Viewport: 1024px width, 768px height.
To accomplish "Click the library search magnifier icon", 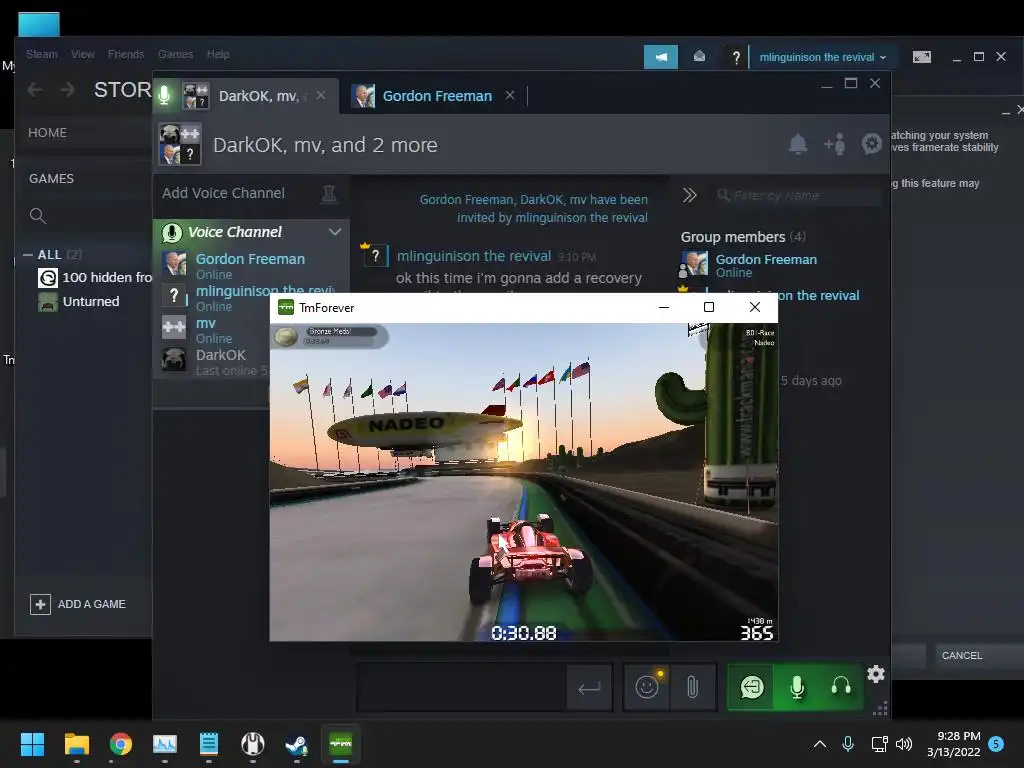I will 38,216.
